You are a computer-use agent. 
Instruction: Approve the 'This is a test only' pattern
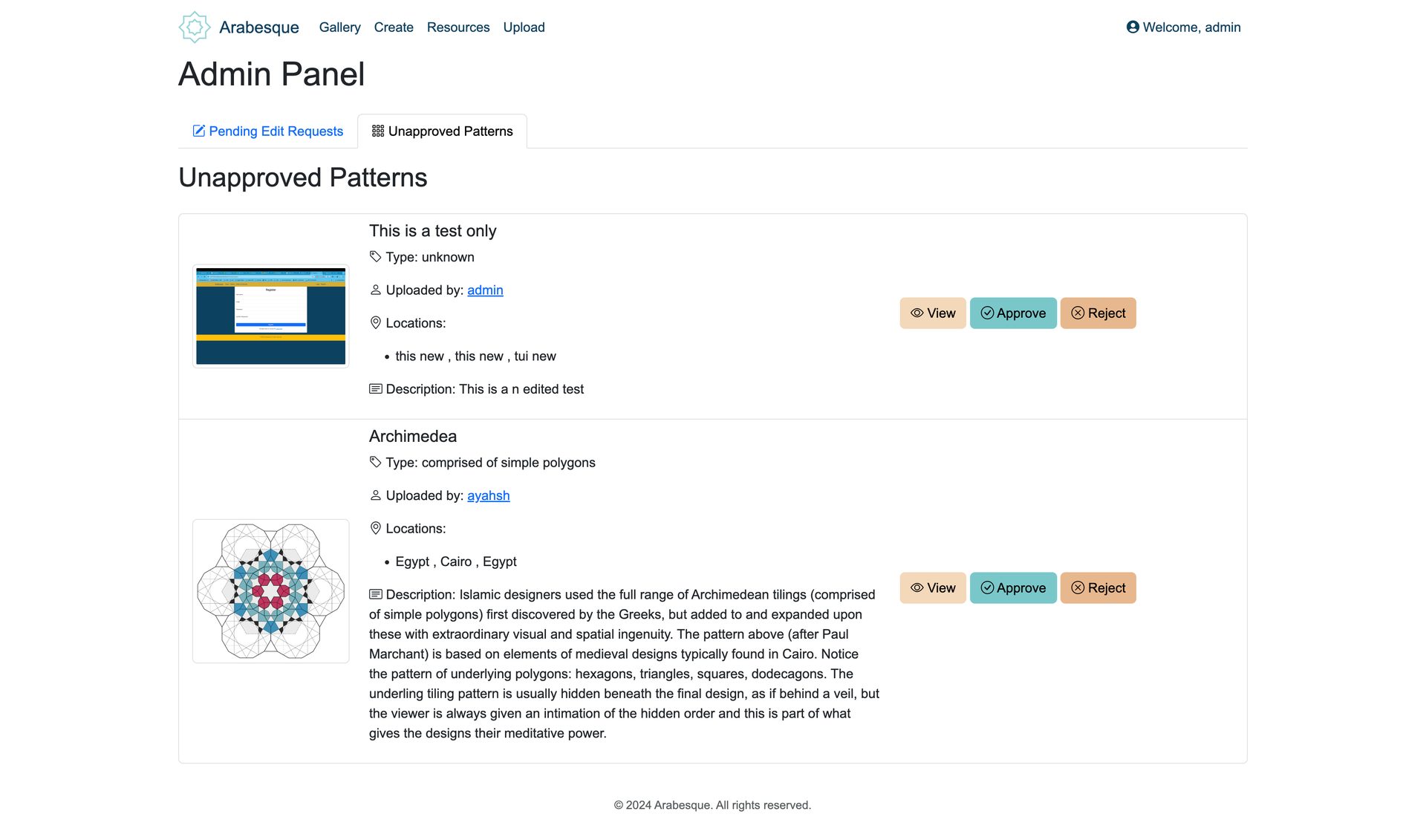pos(1013,313)
